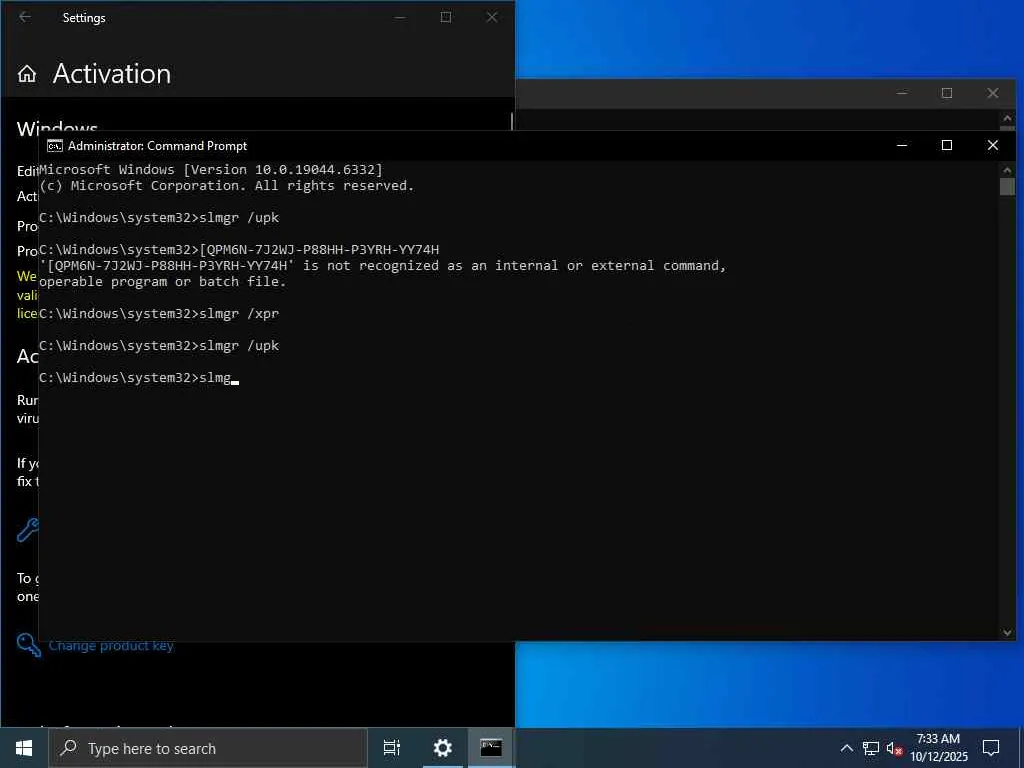Open network status tray icon
The image size is (1024, 768).
pos(871,748)
